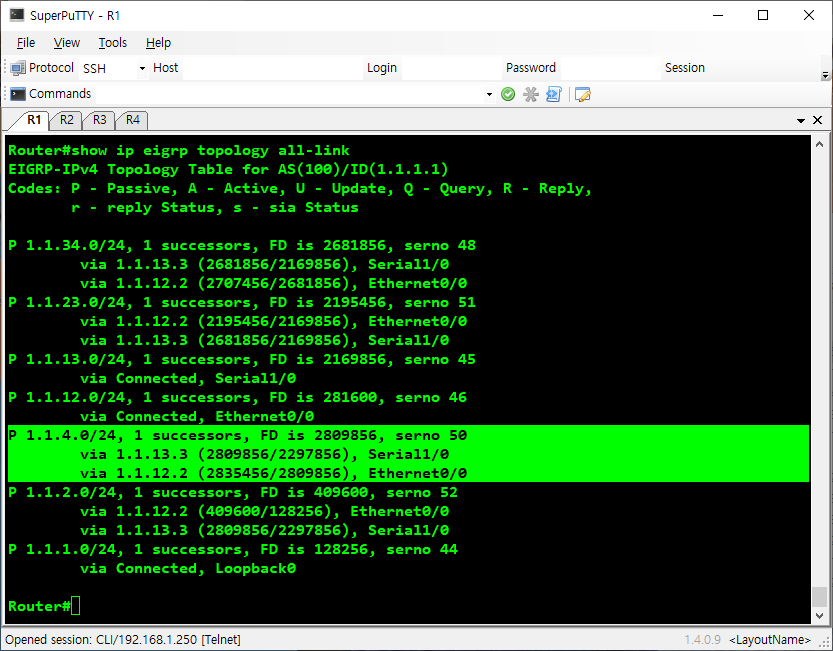
Task: Click the terminal scrollbar up arrow
Action: 819,144
